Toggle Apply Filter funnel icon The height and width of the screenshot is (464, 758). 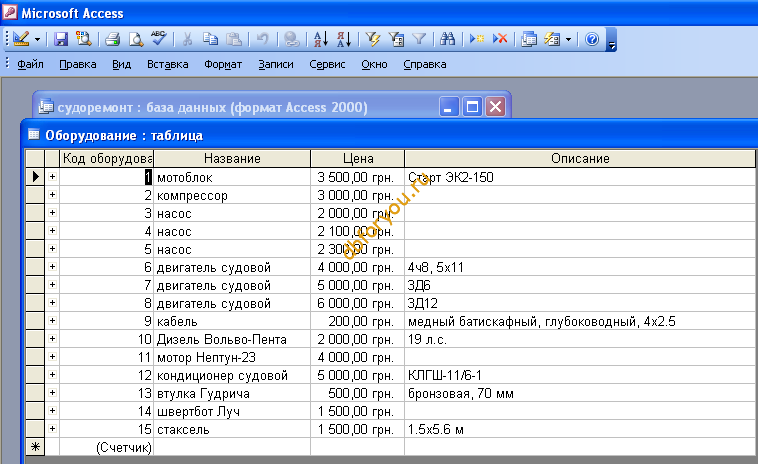[x=419, y=39]
